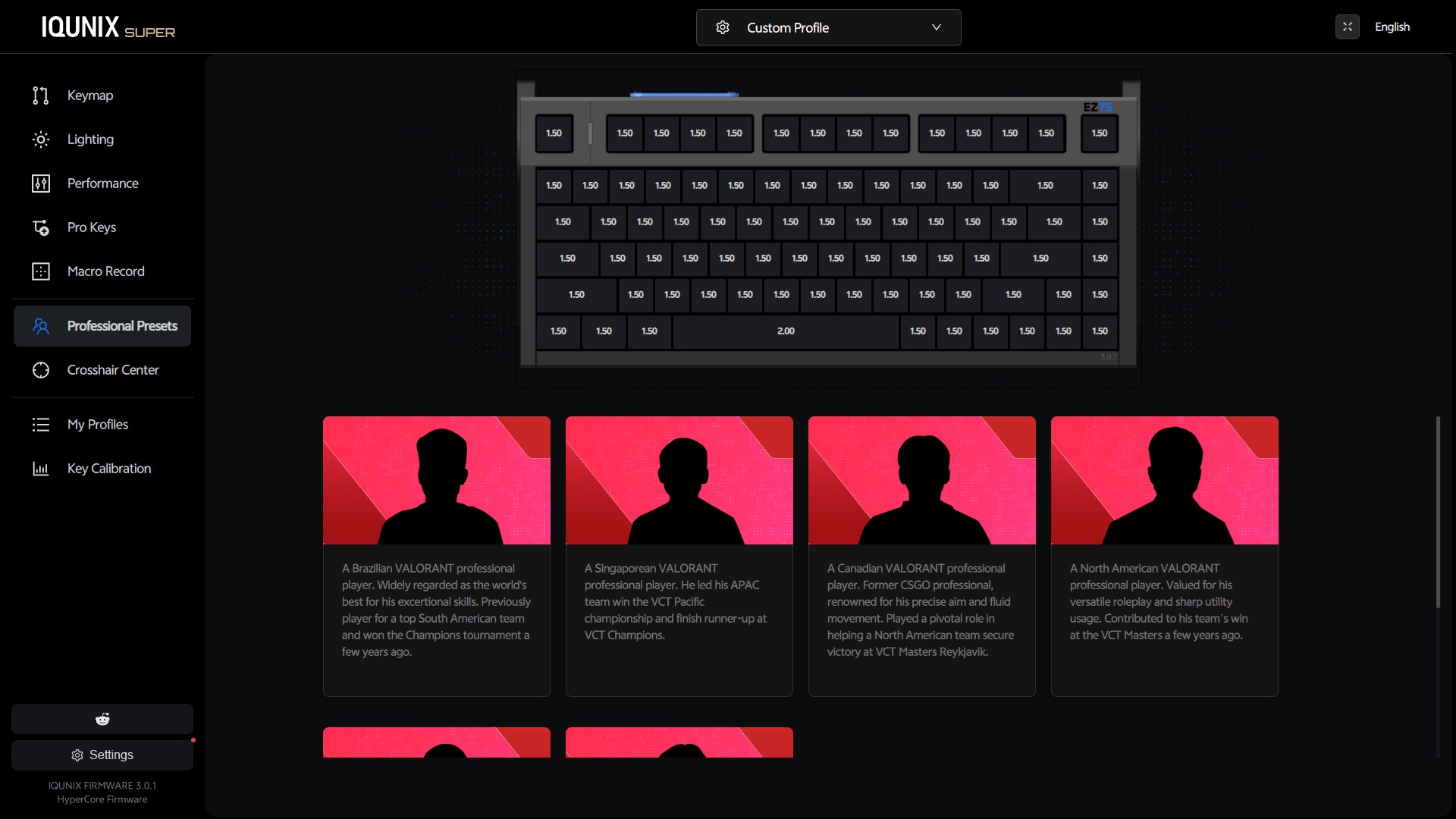Select the spacebar key showing 2.00
Image resolution: width=1456 pixels, height=819 pixels.
click(x=786, y=331)
